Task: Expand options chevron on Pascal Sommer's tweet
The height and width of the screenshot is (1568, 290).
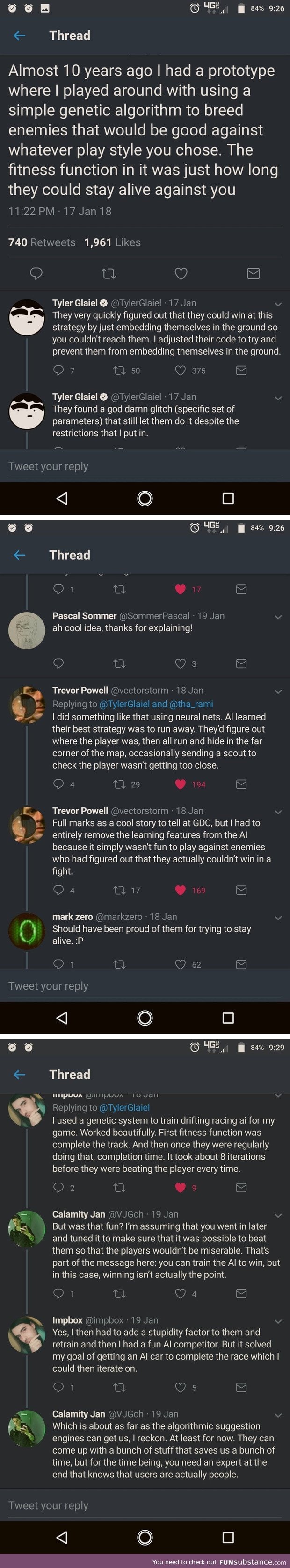Action: pyautogui.click(x=278, y=617)
